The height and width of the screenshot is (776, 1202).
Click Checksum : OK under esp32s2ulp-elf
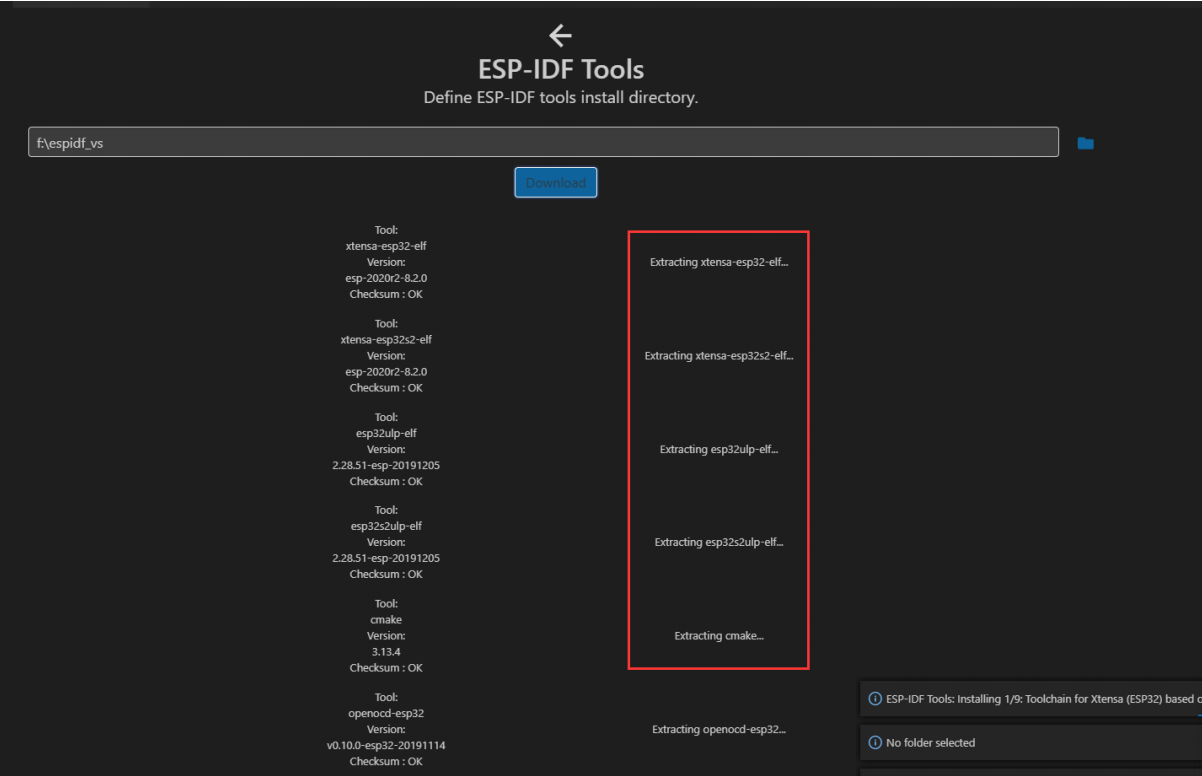[386, 574]
